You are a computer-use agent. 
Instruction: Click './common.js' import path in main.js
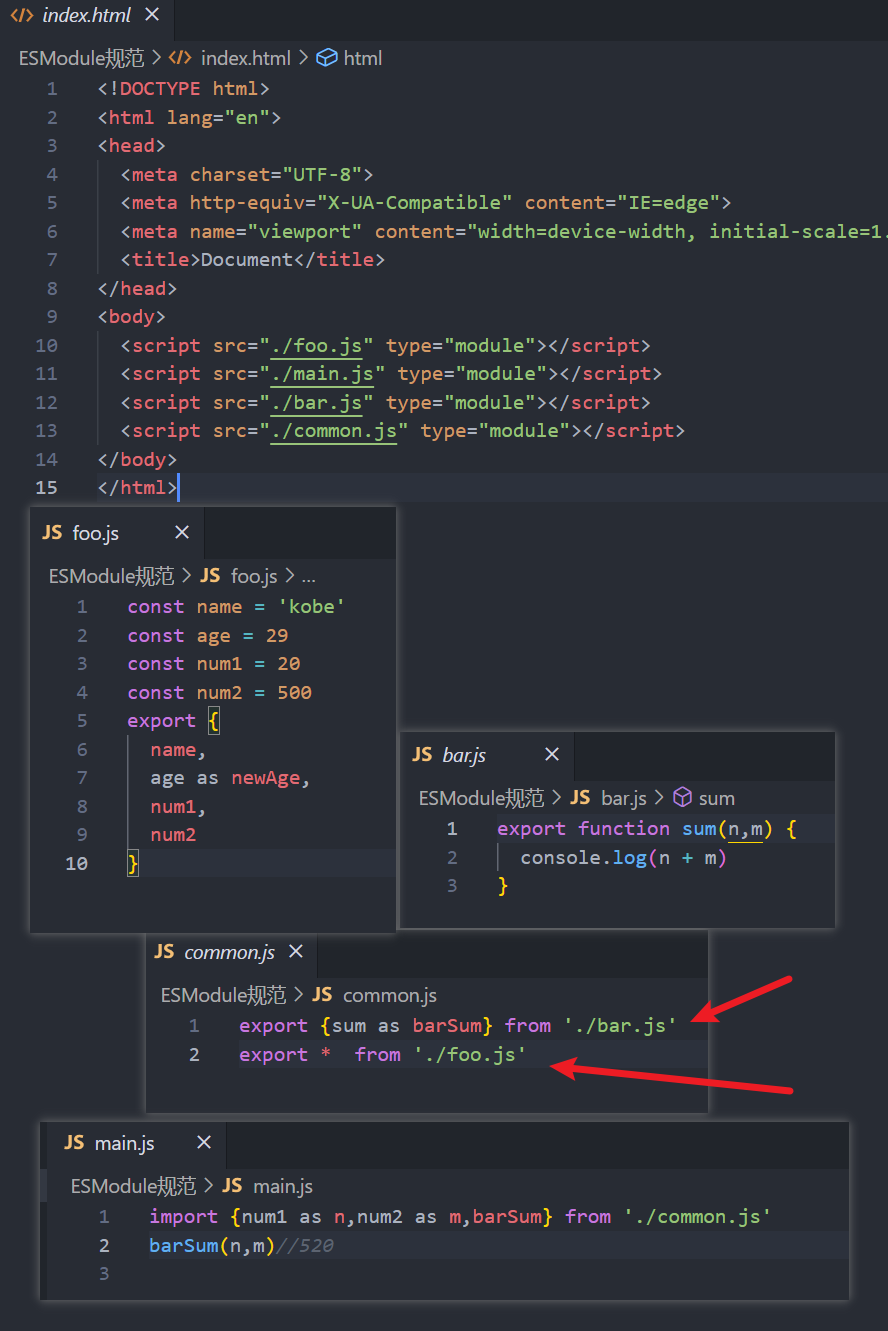pyautogui.click(x=697, y=1217)
